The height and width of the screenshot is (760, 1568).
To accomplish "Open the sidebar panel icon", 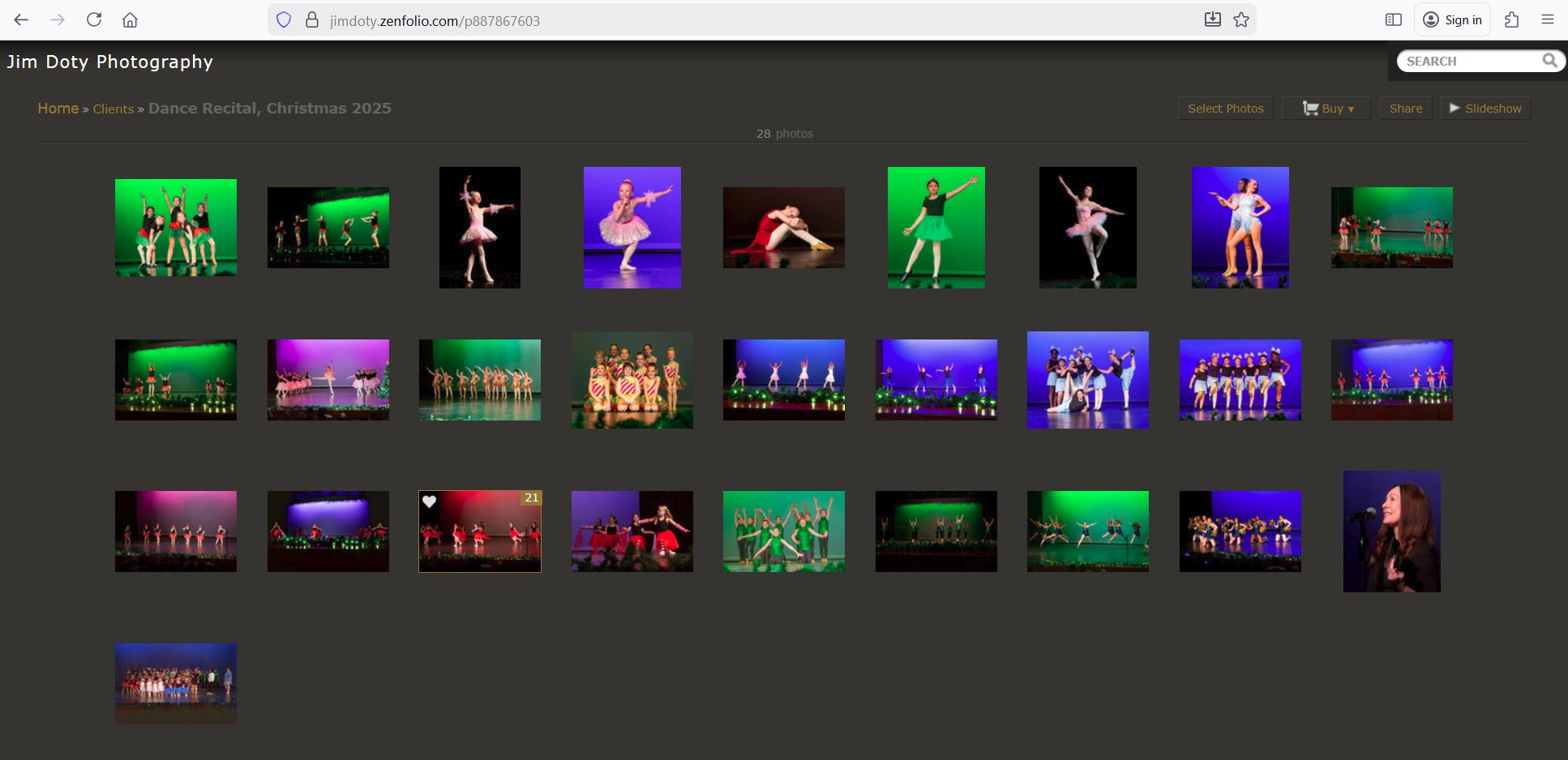I will [1393, 20].
